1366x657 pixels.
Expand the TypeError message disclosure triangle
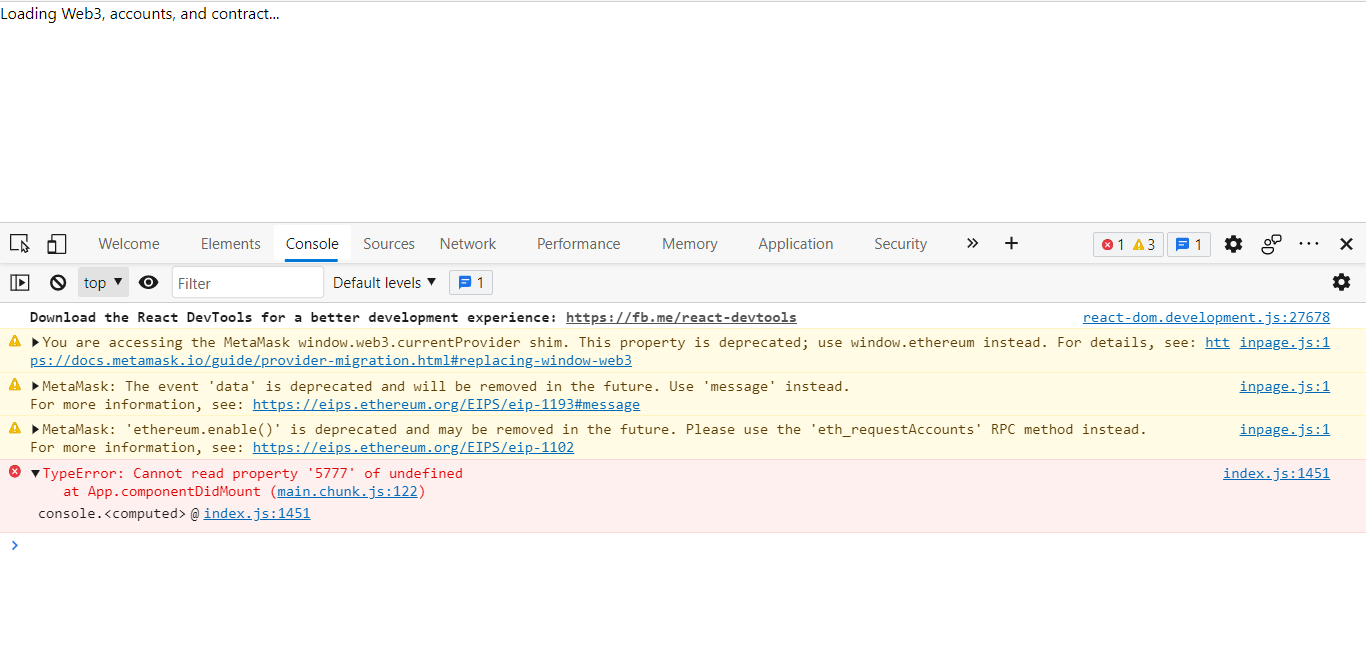click(x=34, y=472)
